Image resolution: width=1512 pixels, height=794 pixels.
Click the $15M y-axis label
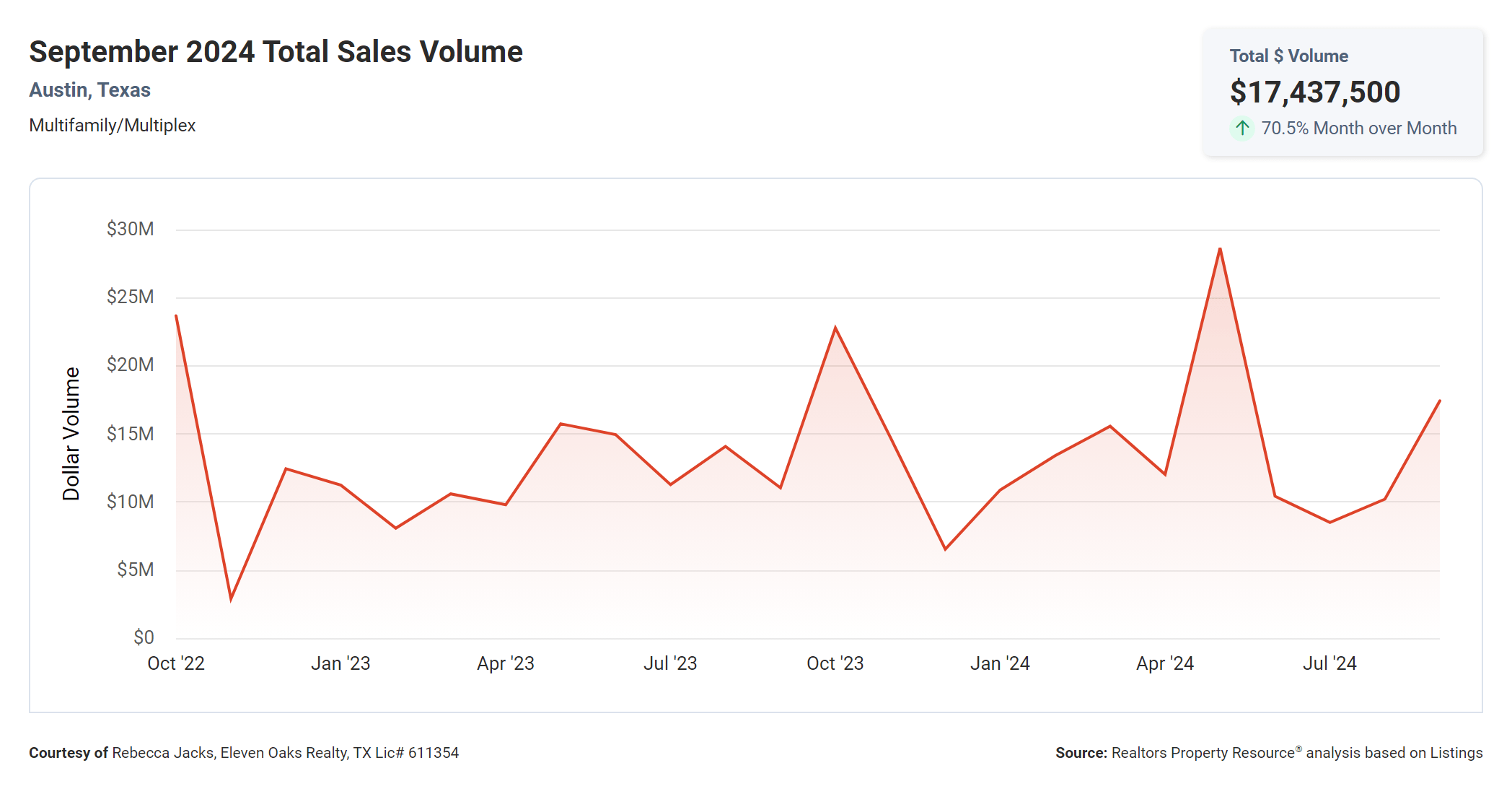point(131,434)
